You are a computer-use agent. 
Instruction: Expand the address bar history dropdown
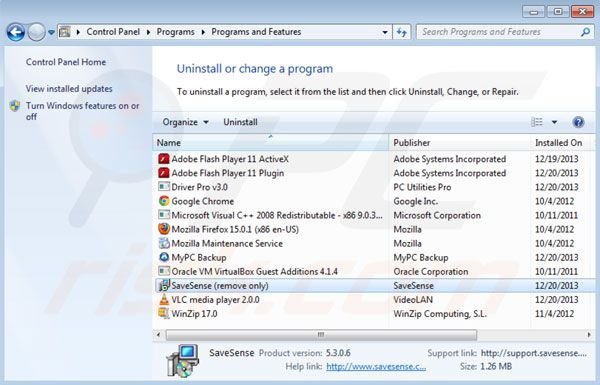click(385, 33)
